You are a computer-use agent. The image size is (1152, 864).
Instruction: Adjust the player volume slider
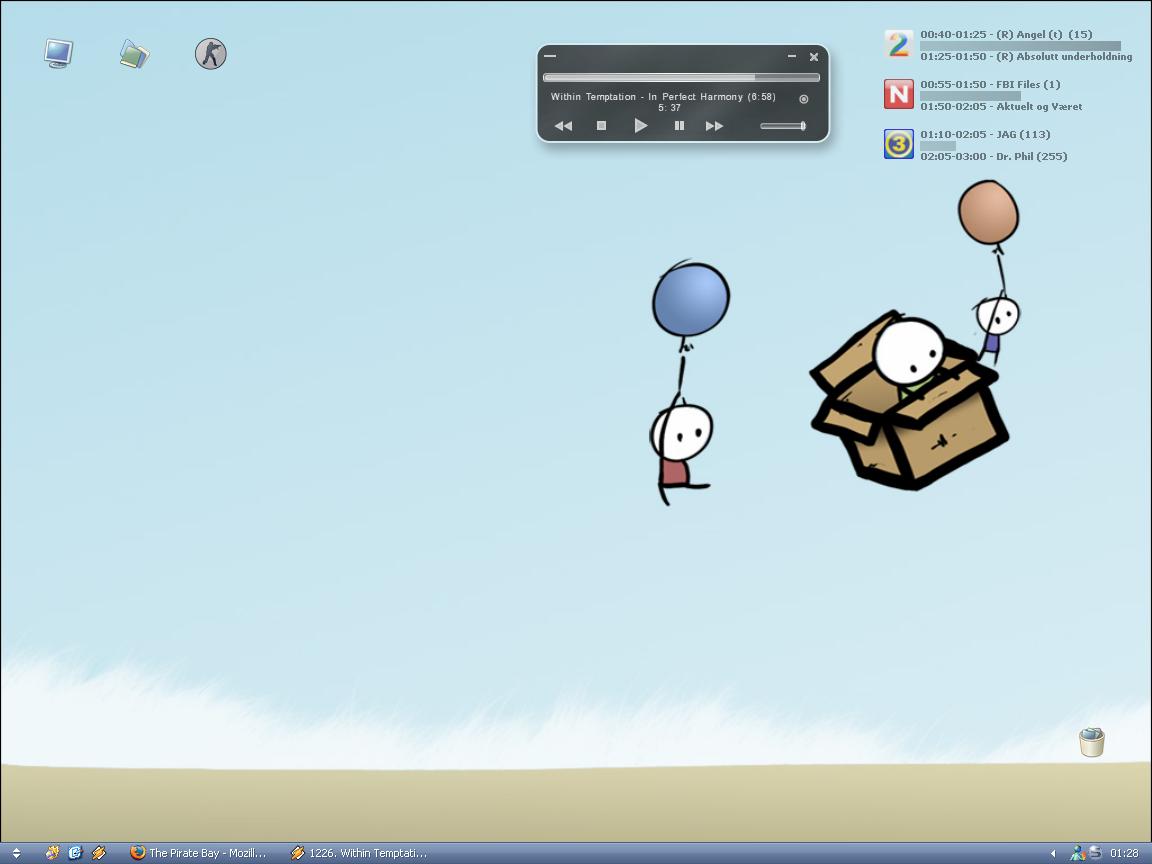coord(783,126)
